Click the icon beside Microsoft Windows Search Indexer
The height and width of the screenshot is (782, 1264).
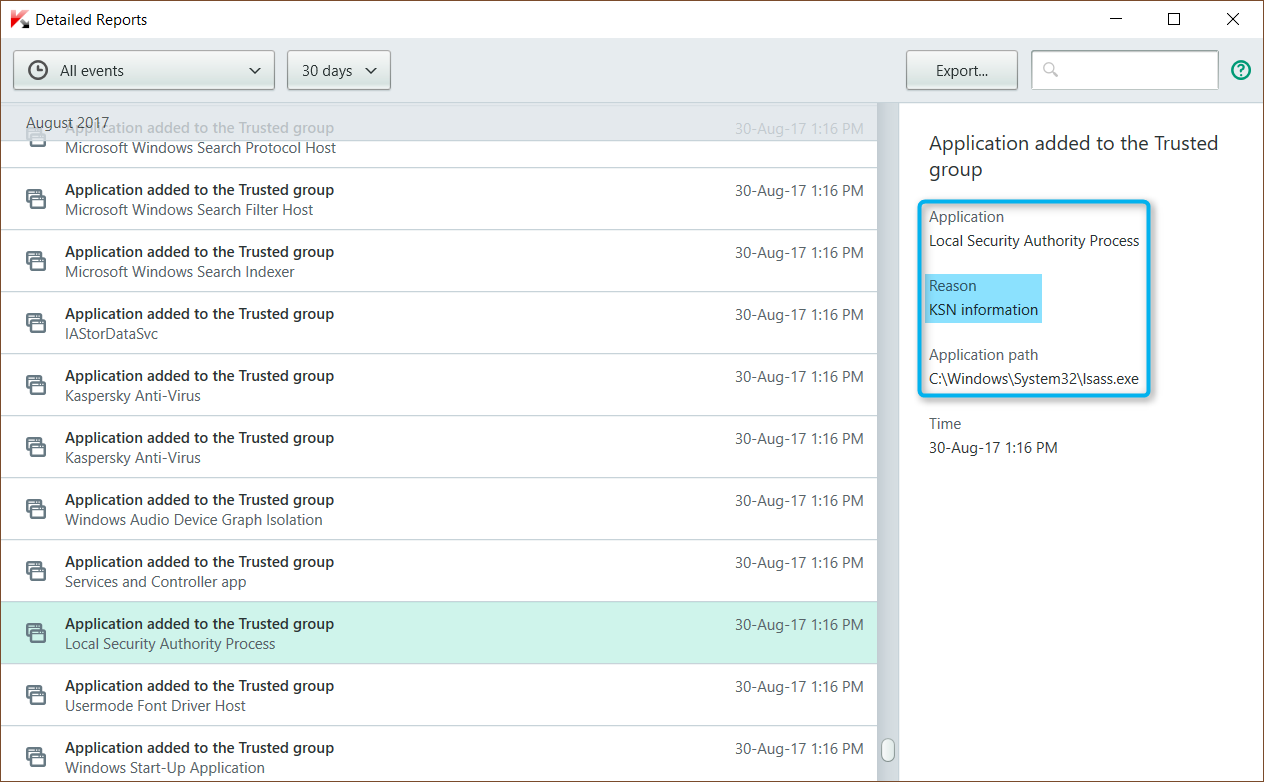pos(36,262)
